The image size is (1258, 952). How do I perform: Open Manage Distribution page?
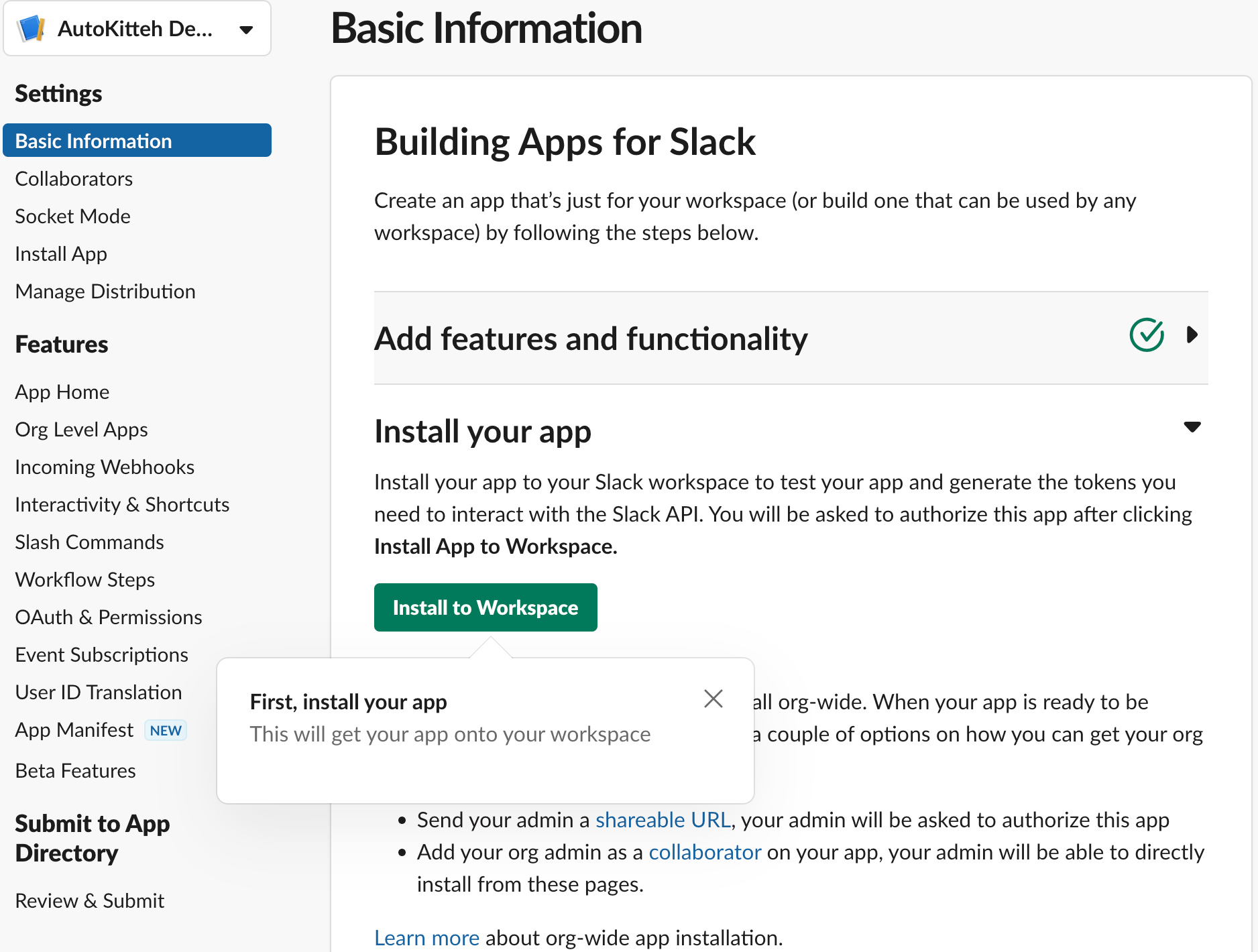click(x=105, y=292)
